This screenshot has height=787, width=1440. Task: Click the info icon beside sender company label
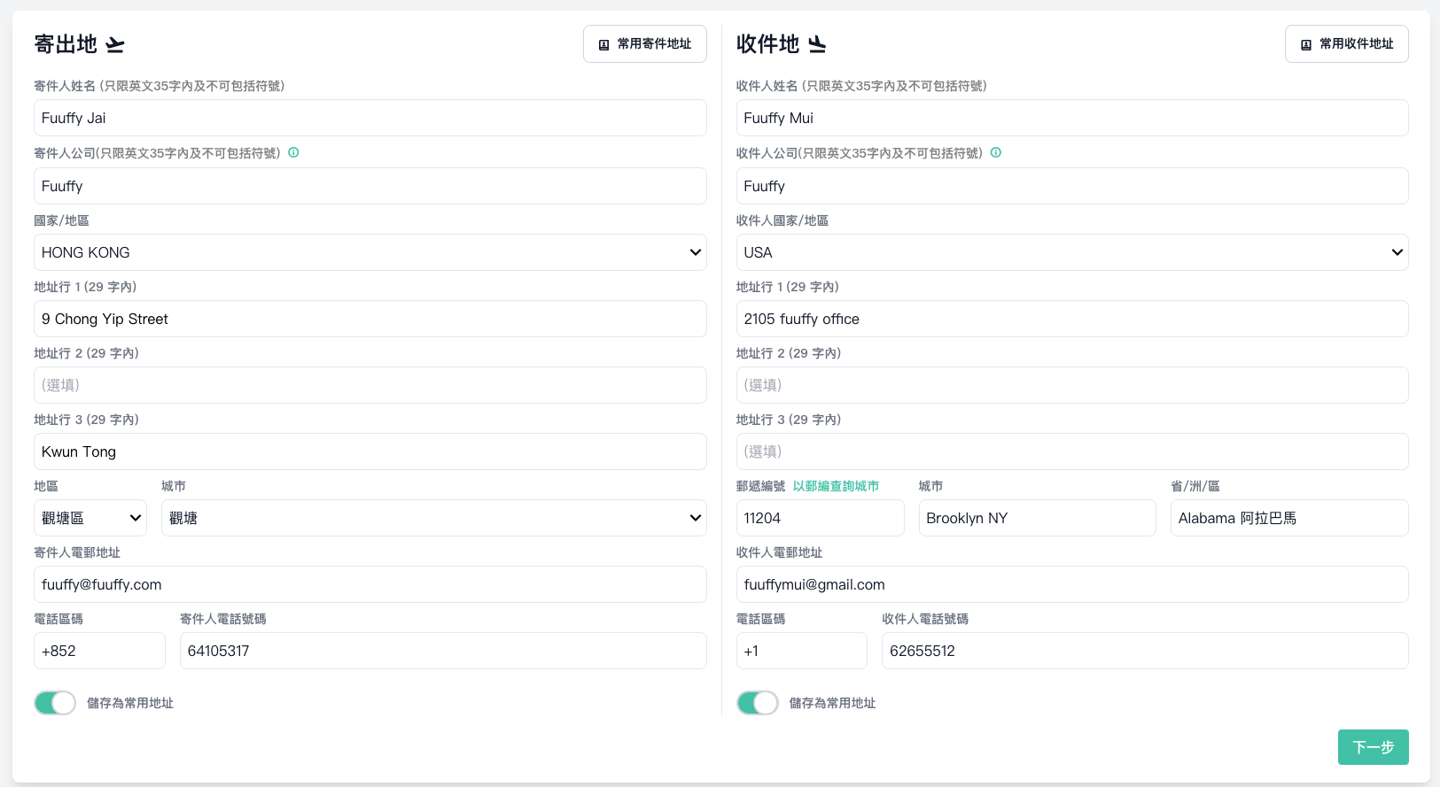[294, 153]
